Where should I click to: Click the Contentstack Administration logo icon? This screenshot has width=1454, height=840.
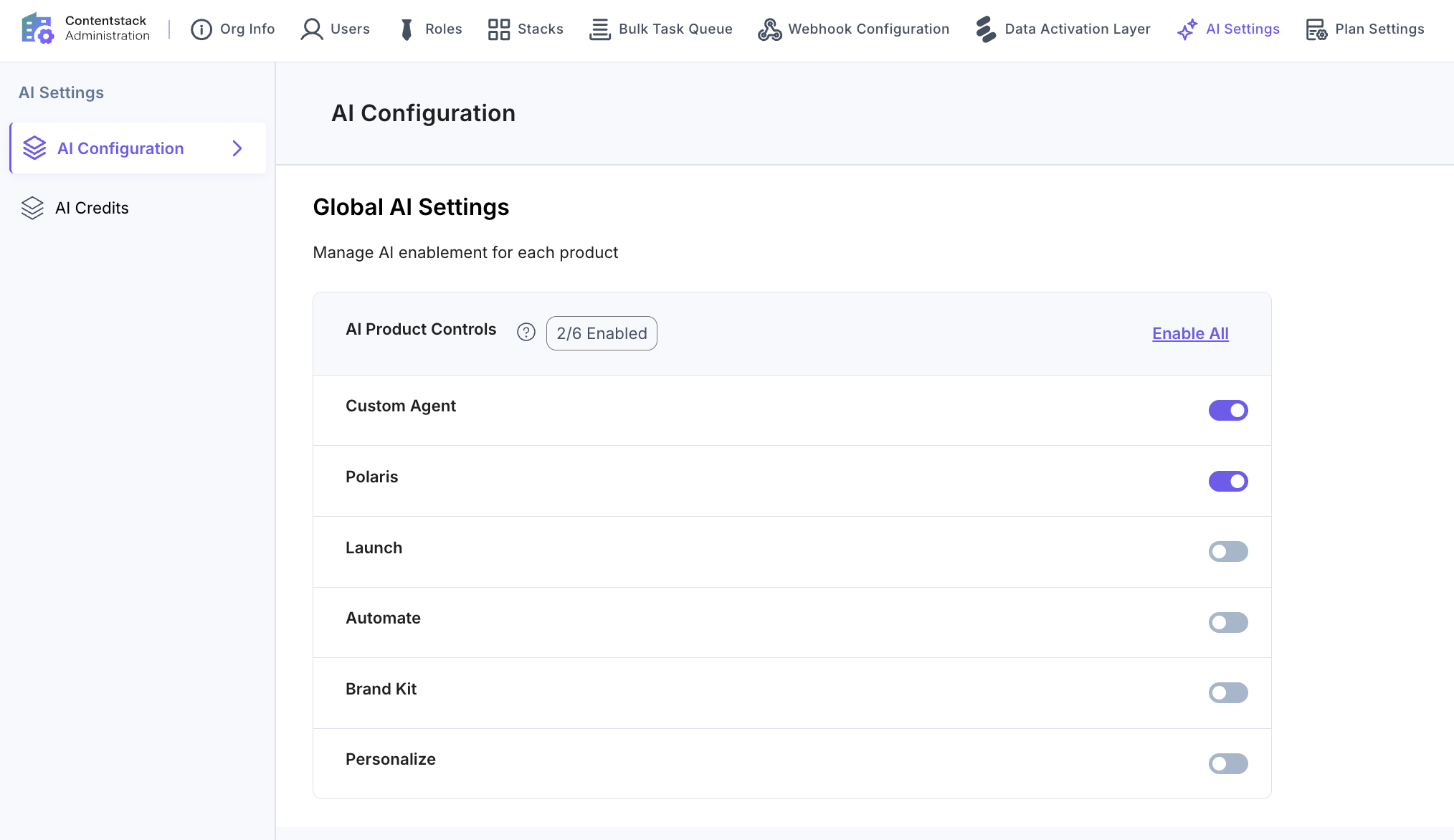37,29
